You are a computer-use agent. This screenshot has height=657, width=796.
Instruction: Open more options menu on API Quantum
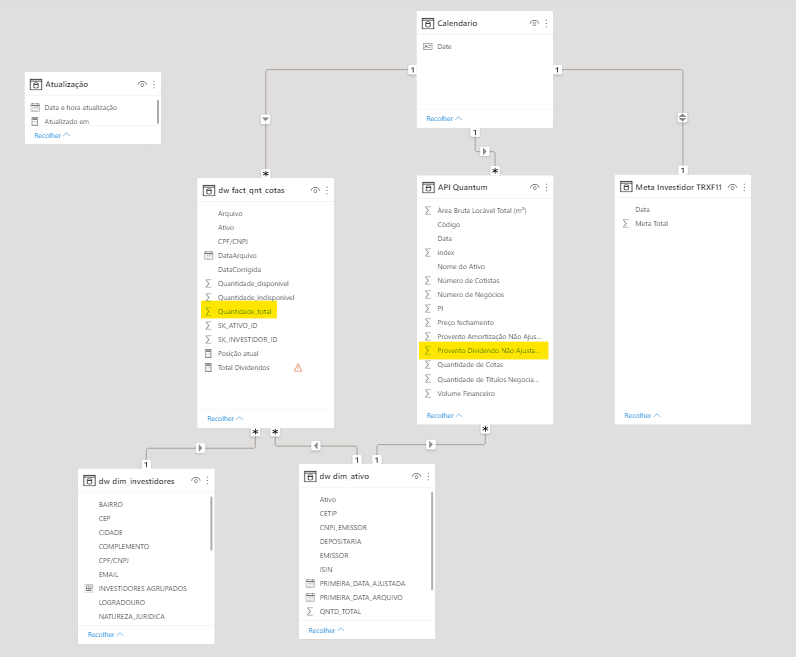pyautogui.click(x=546, y=187)
